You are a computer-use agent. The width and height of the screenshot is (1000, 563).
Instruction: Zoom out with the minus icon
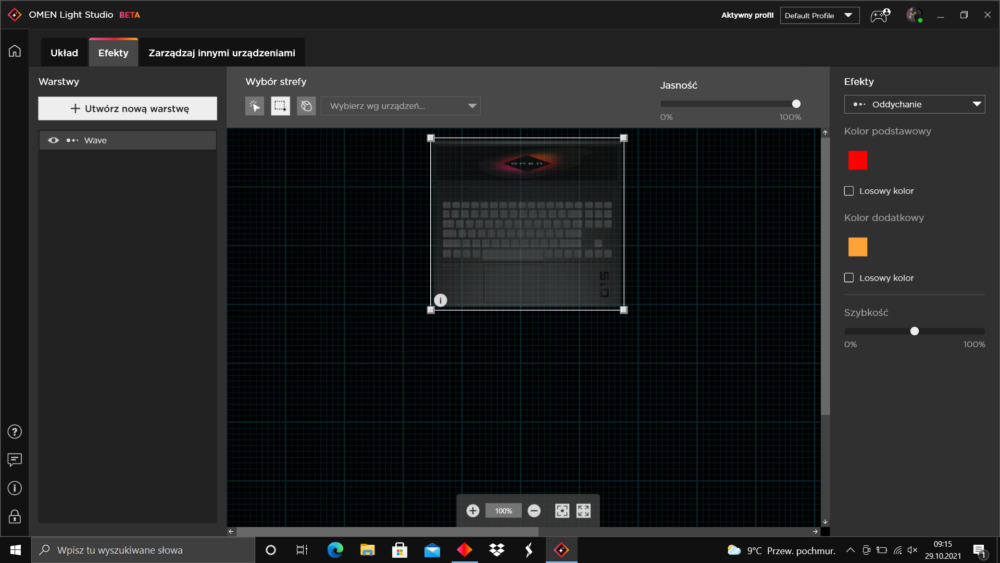coord(534,511)
